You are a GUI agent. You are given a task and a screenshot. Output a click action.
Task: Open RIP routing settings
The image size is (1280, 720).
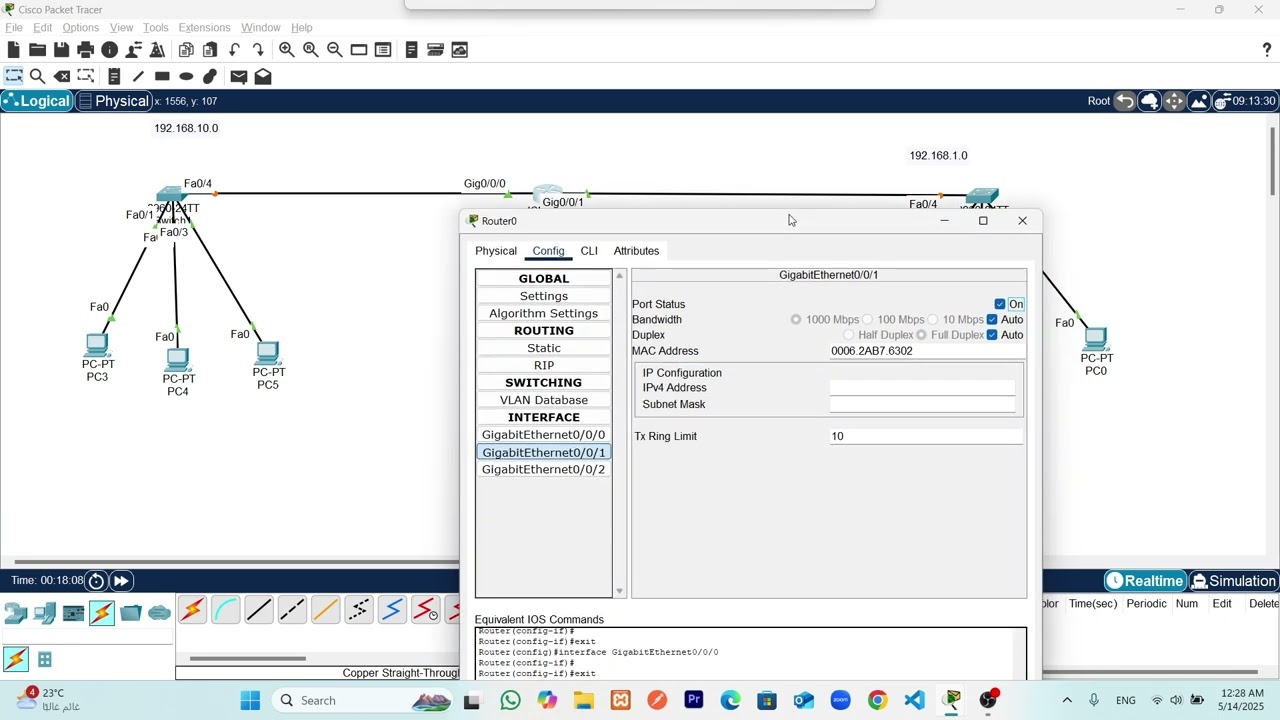543,365
